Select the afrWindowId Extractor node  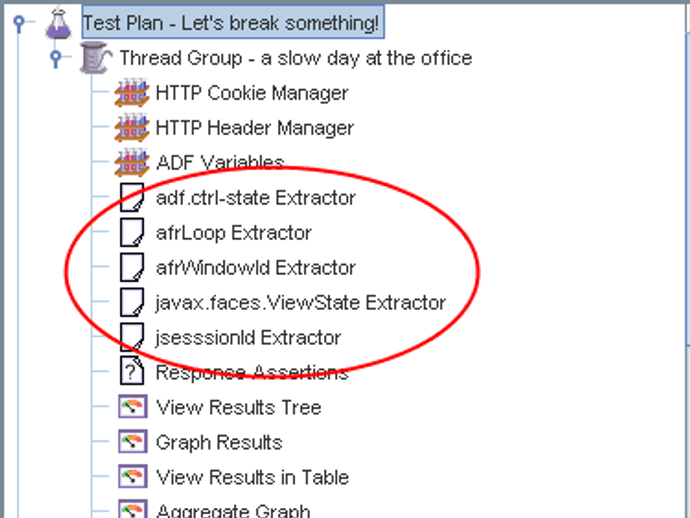pyautogui.click(x=256, y=268)
